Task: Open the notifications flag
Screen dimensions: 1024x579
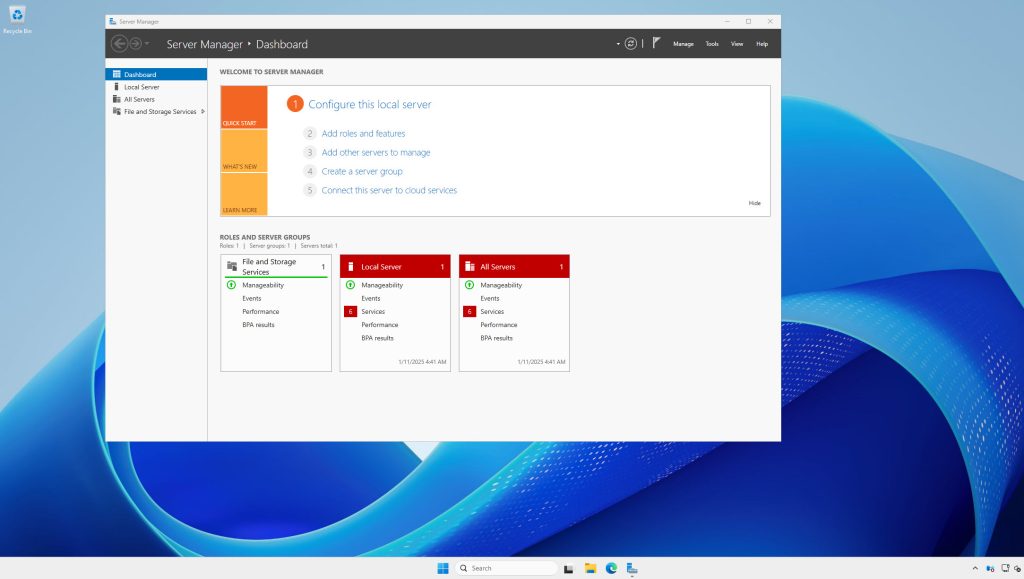Action: tap(656, 43)
